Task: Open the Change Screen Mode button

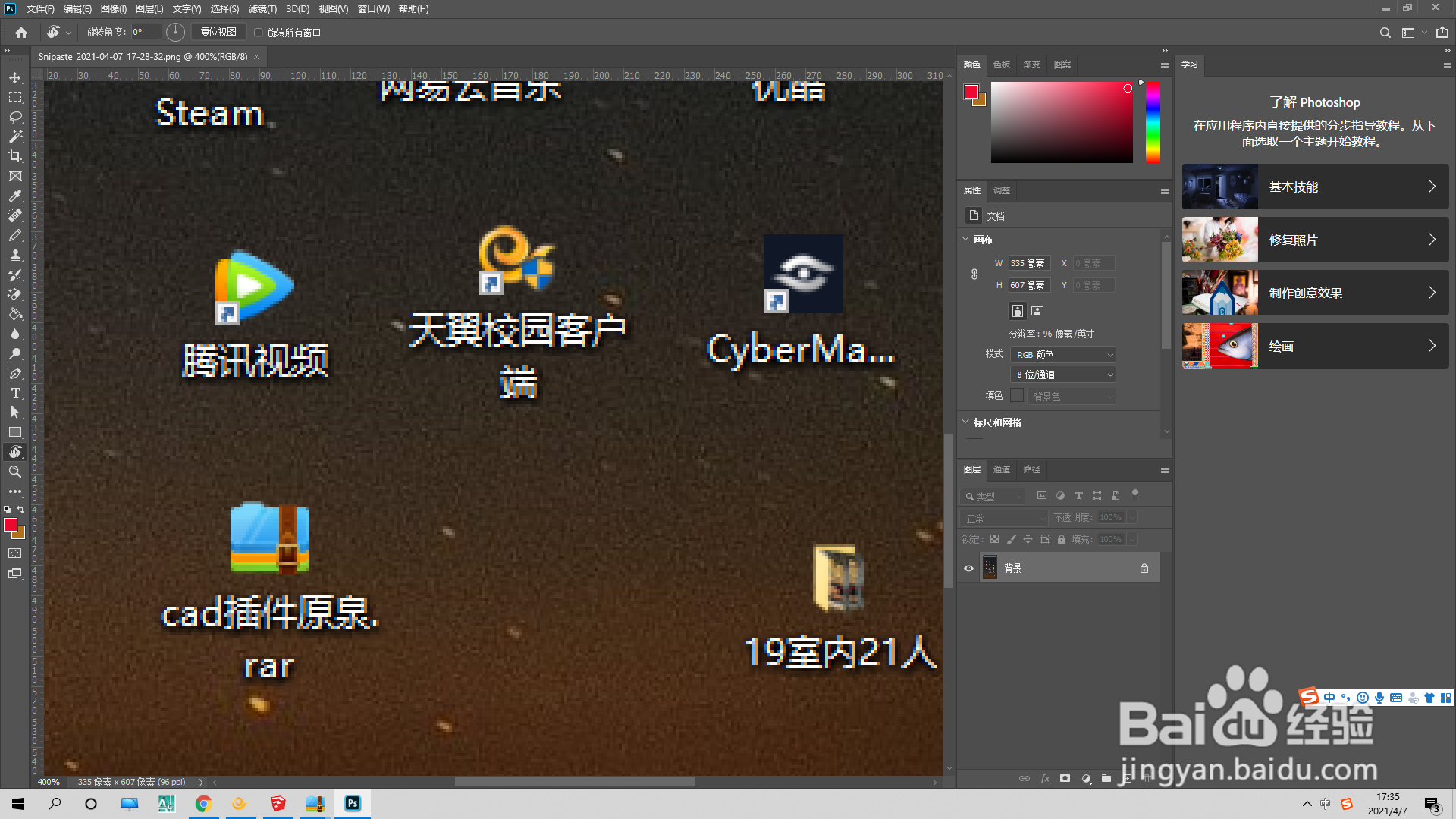Action: point(15,573)
